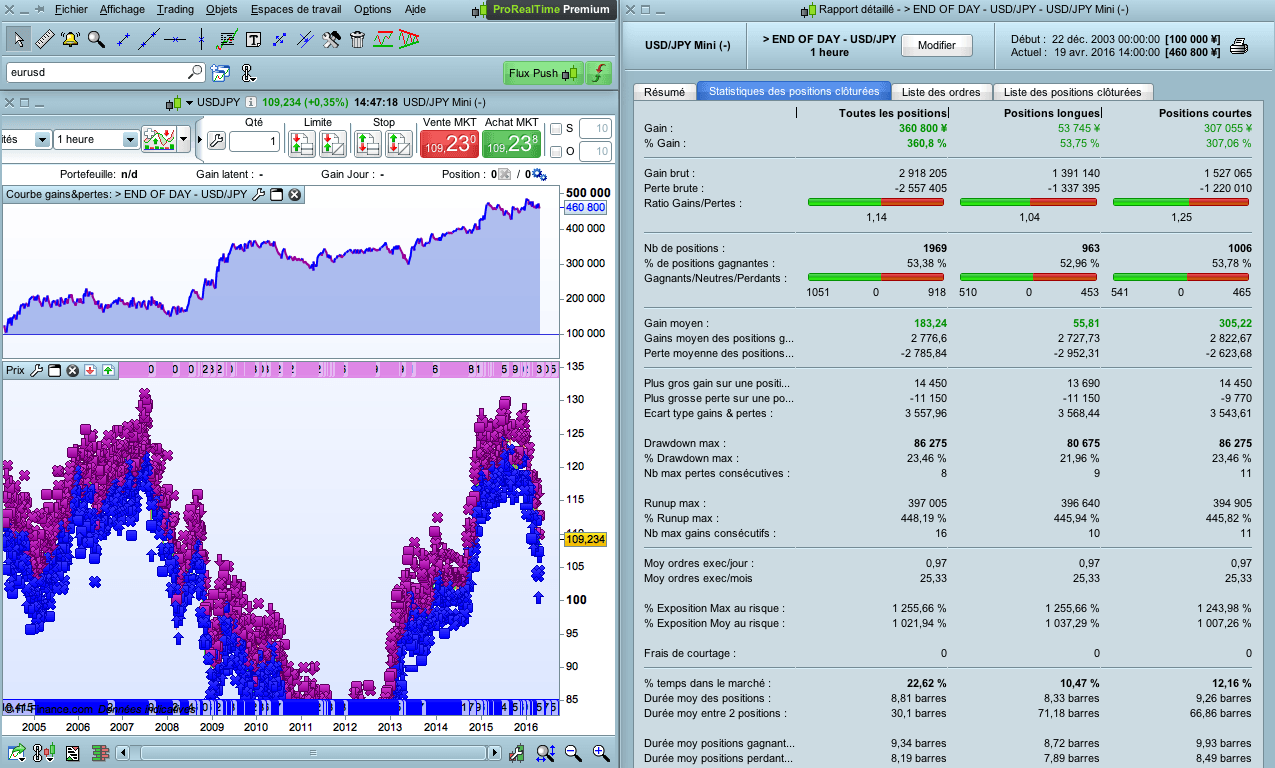Viewport: 1275px width, 768px height.
Task: Click zoom in magnifier at chart bottom
Action: click(601, 753)
